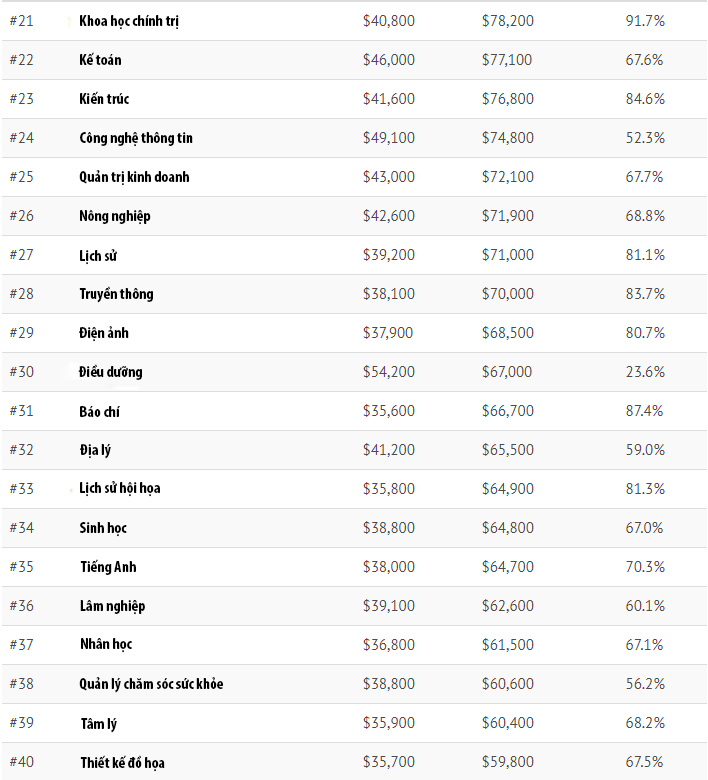The width and height of the screenshot is (708, 780).
Task: Select the Địa lý major name
Action: click(95, 450)
